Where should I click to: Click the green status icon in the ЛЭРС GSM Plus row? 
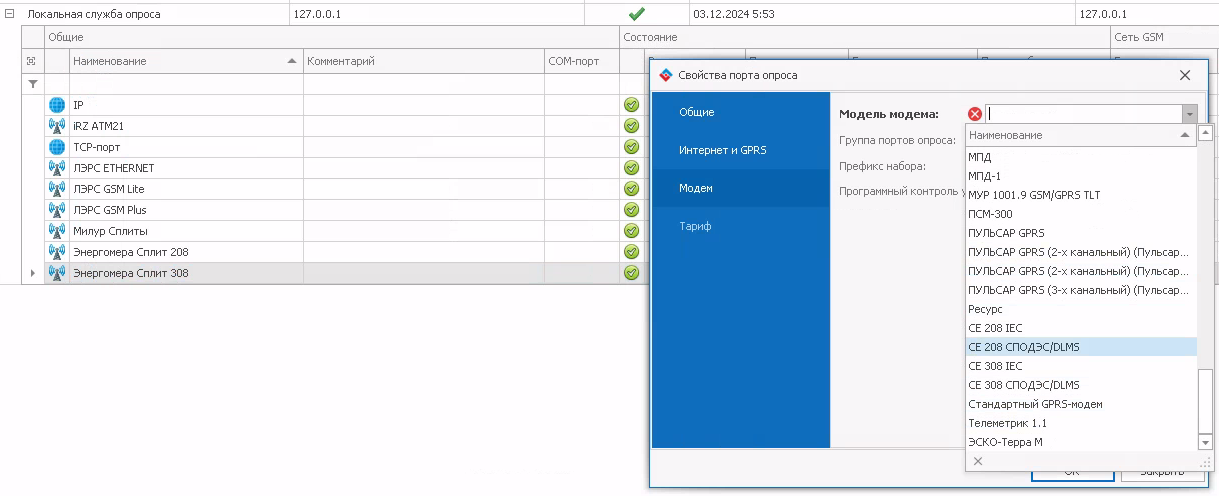click(631, 210)
